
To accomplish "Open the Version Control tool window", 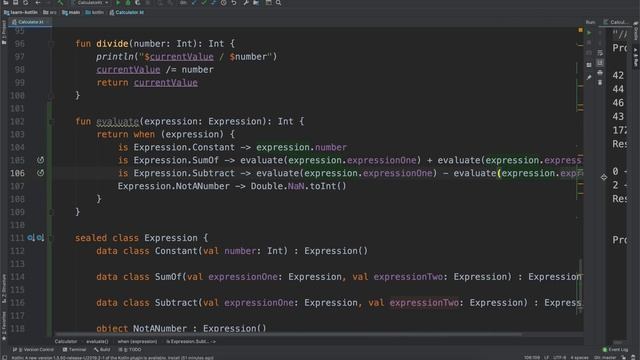I will pos(33,349).
